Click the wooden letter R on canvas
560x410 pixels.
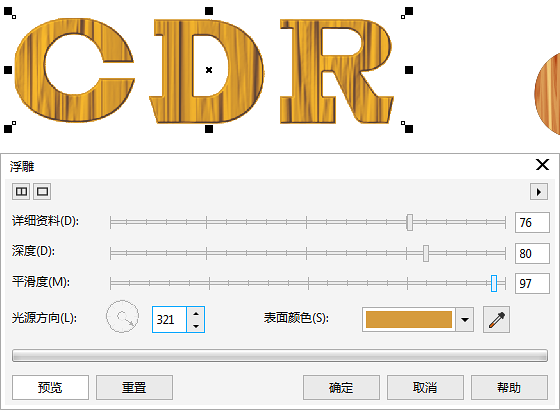(307, 71)
